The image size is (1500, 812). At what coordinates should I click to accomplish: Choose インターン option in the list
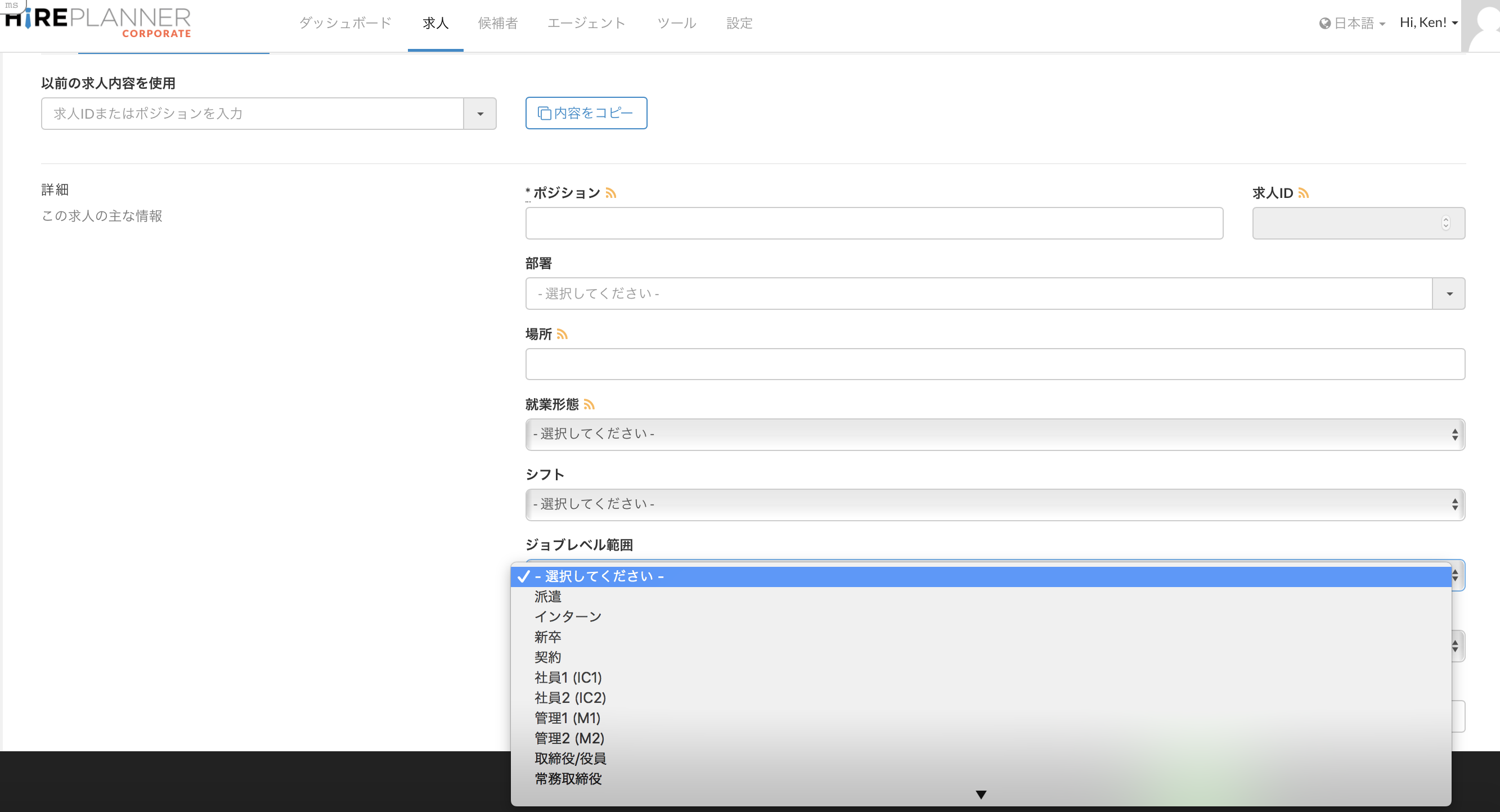click(568, 616)
